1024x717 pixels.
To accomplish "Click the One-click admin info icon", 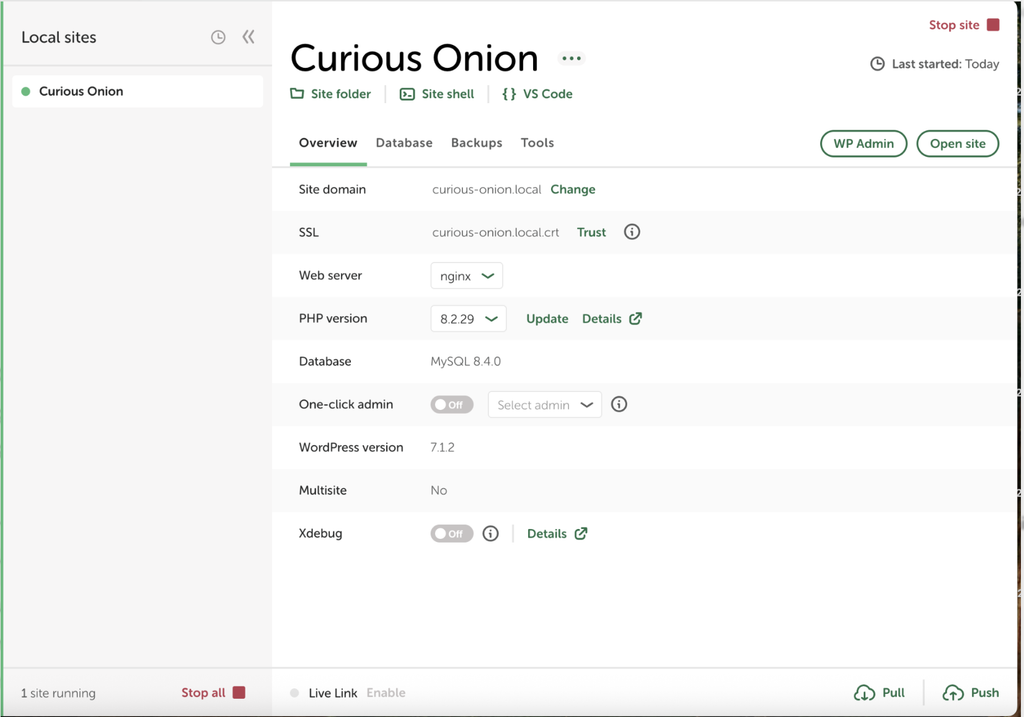I will click(x=619, y=404).
